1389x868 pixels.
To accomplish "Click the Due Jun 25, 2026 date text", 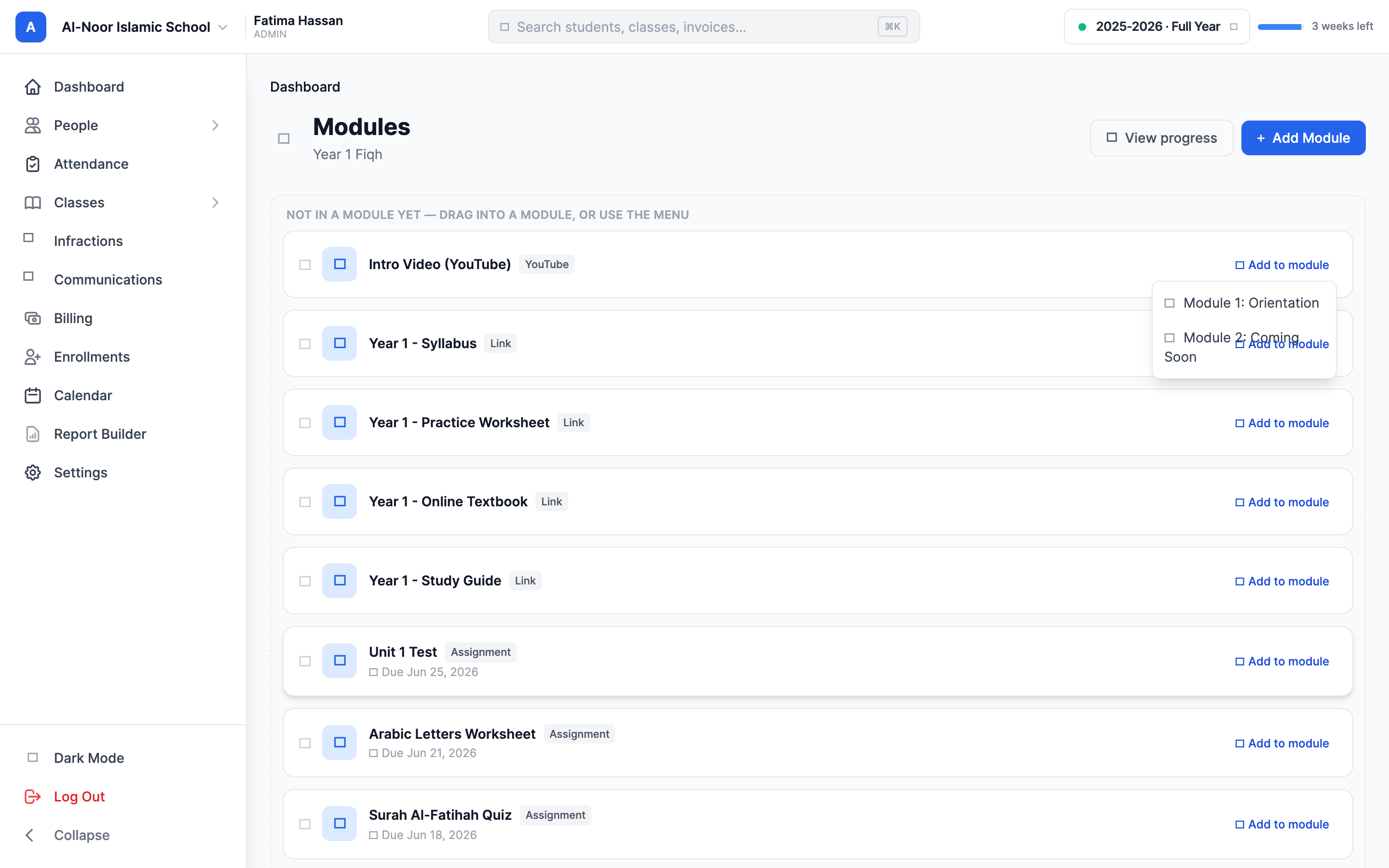I will pyautogui.click(x=429, y=672).
